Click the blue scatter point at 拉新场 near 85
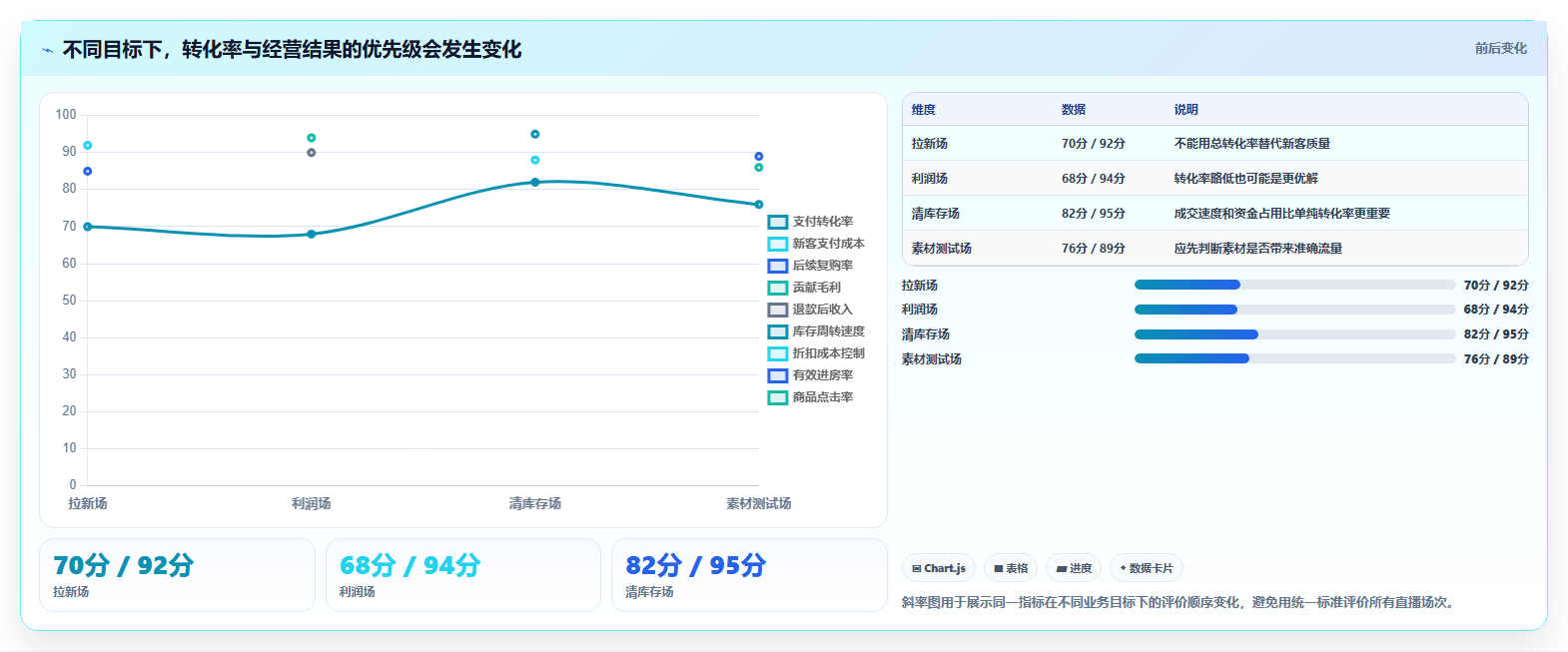The image size is (1568, 652). coord(88,172)
